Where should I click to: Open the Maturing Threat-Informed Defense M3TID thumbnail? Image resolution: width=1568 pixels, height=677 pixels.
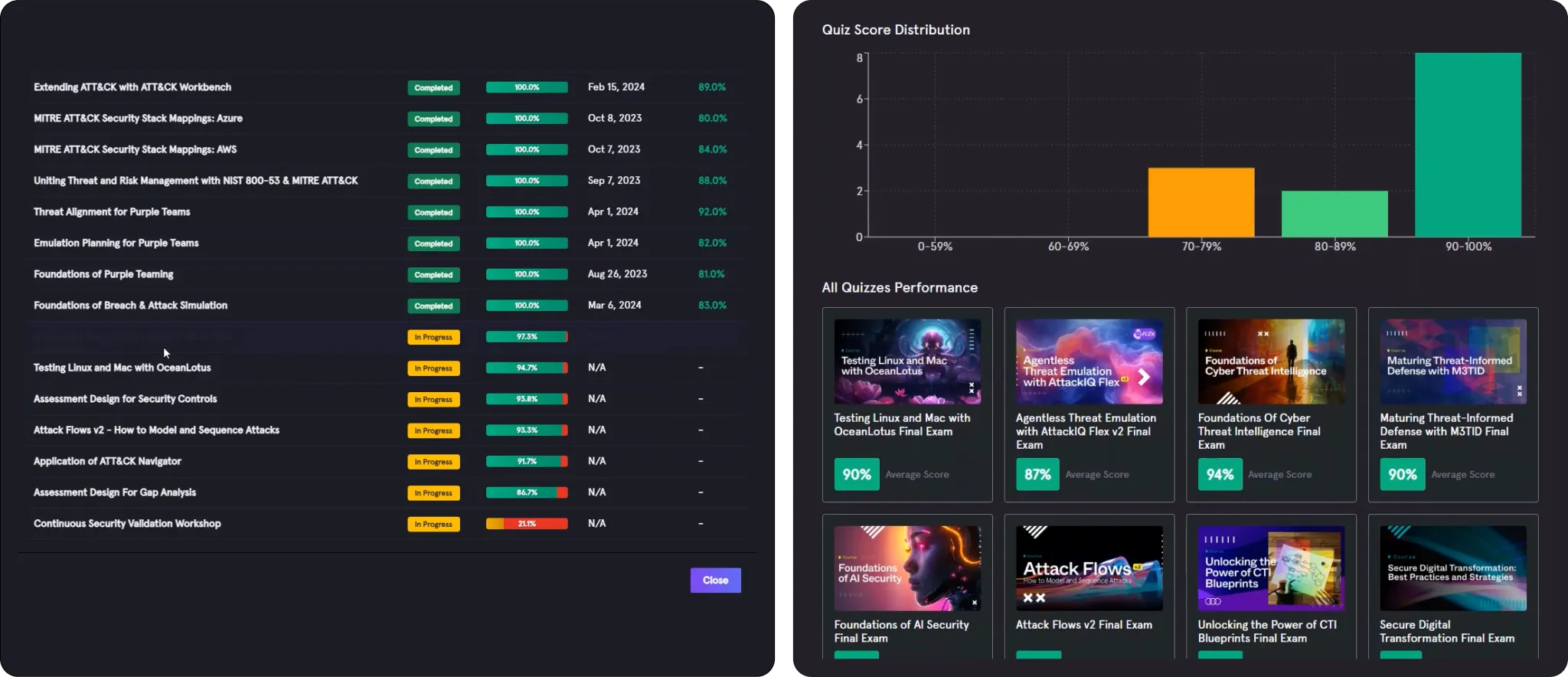point(1452,361)
